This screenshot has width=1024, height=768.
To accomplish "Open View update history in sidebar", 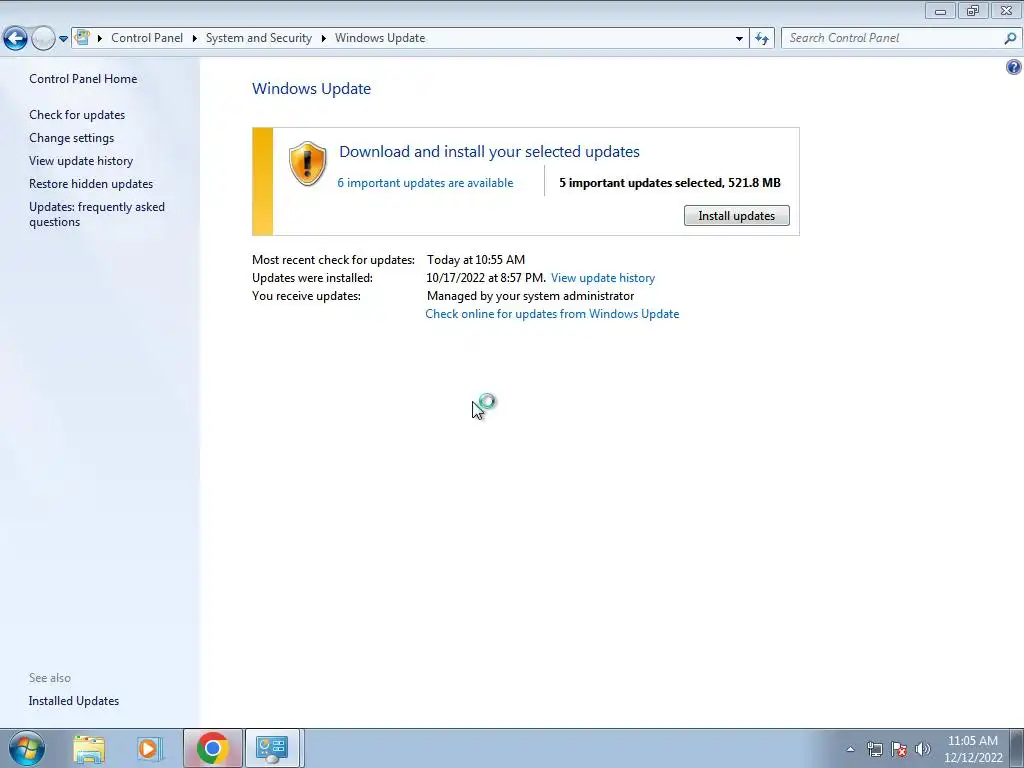I will (x=81, y=161).
